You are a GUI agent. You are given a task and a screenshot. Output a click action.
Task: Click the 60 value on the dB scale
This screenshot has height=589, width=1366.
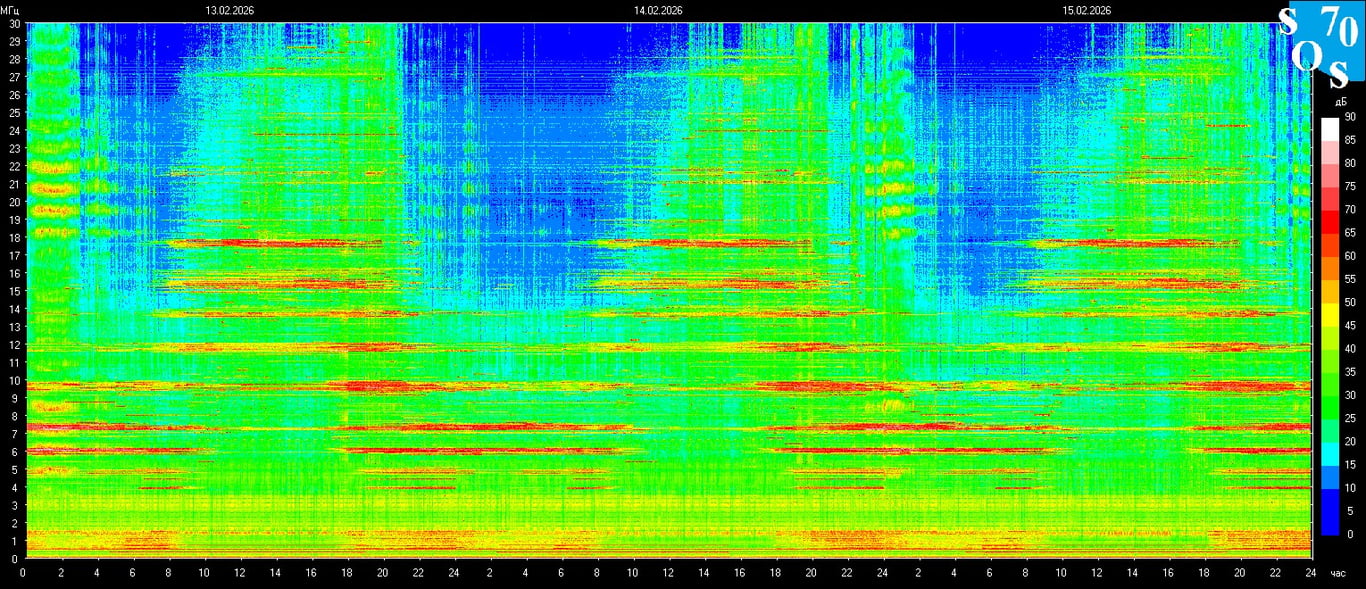click(x=1350, y=256)
